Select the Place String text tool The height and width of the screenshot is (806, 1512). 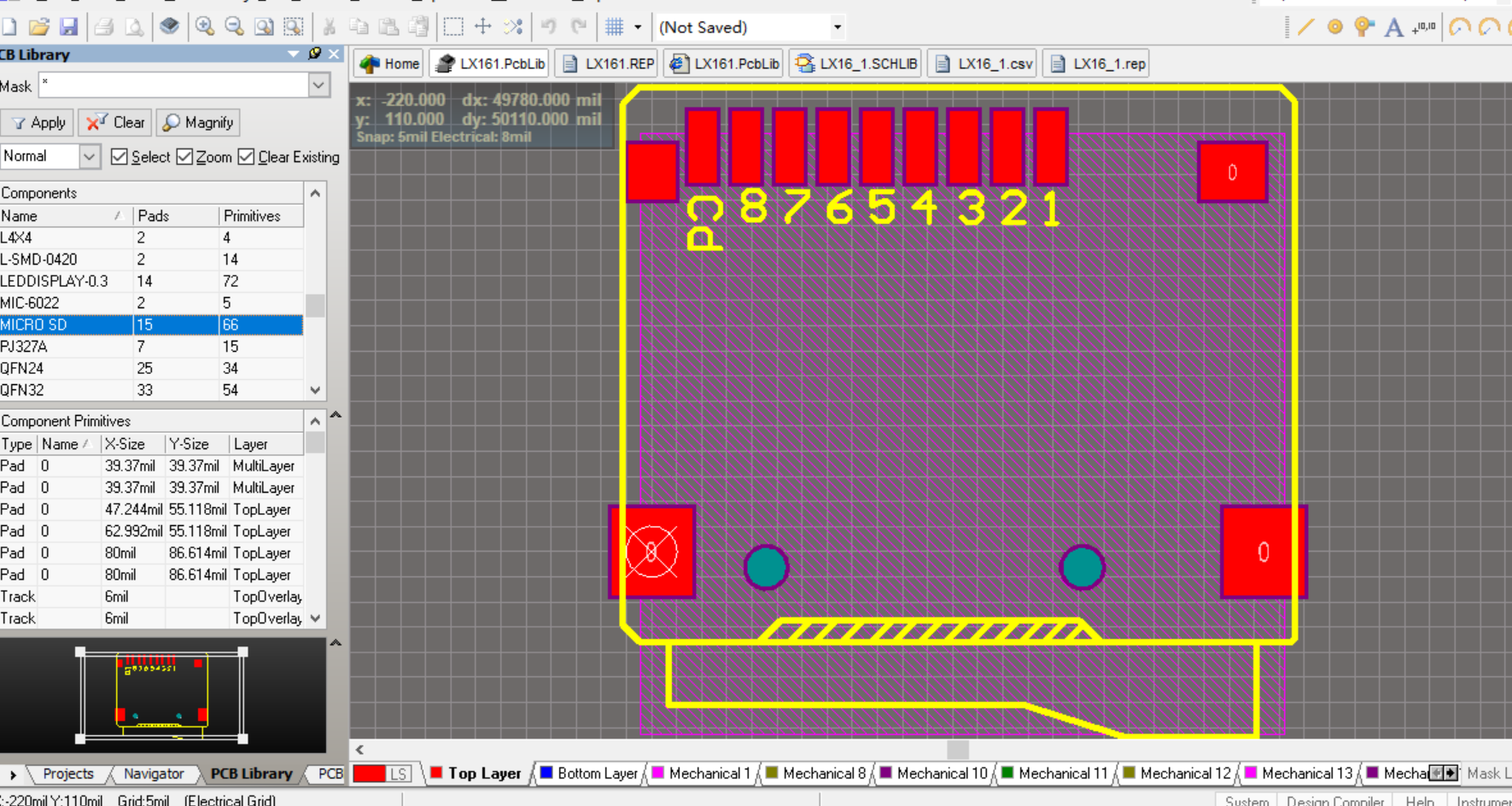point(1393,27)
